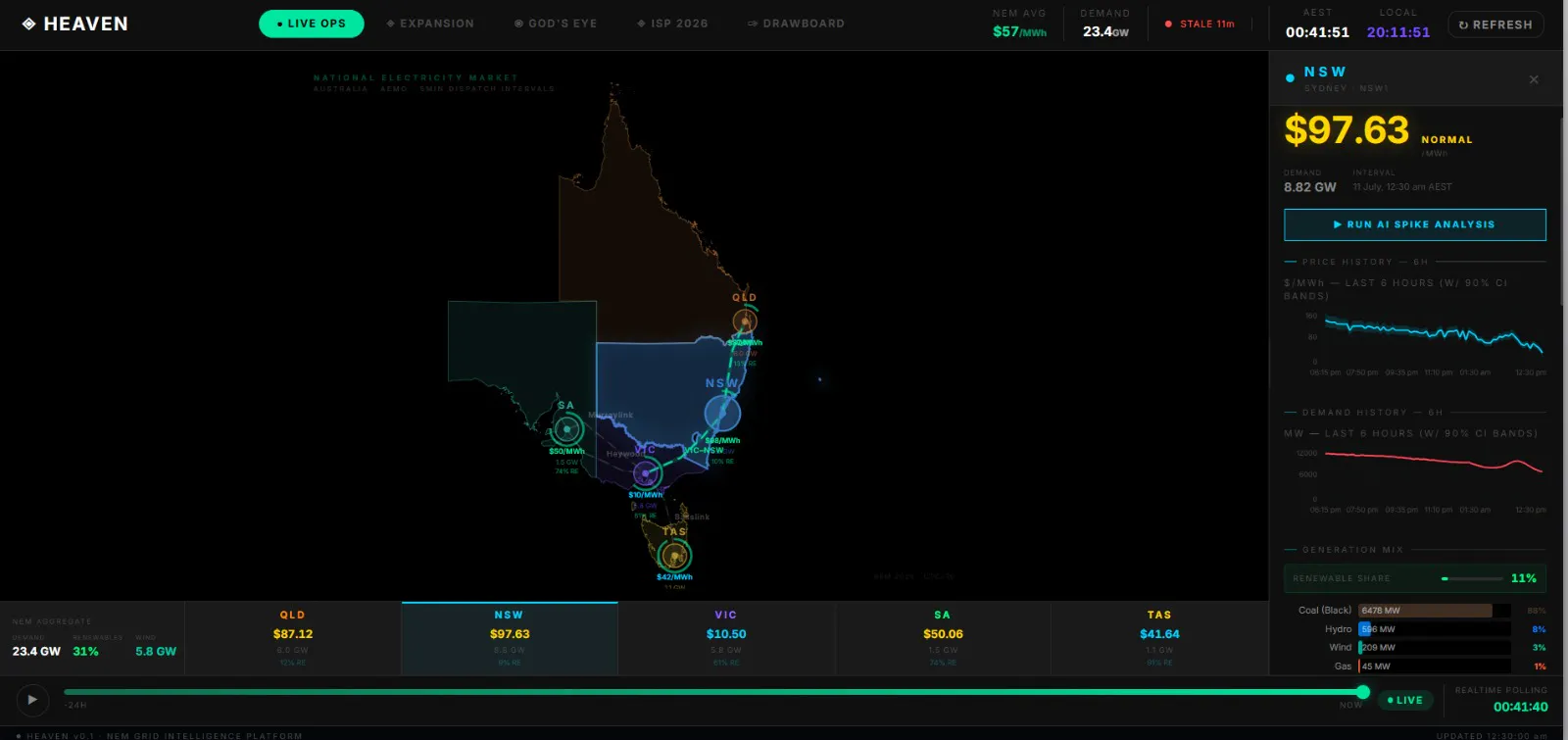1568x740 pixels.
Task: Click the STALE 11m status indicator
Action: point(1200,24)
